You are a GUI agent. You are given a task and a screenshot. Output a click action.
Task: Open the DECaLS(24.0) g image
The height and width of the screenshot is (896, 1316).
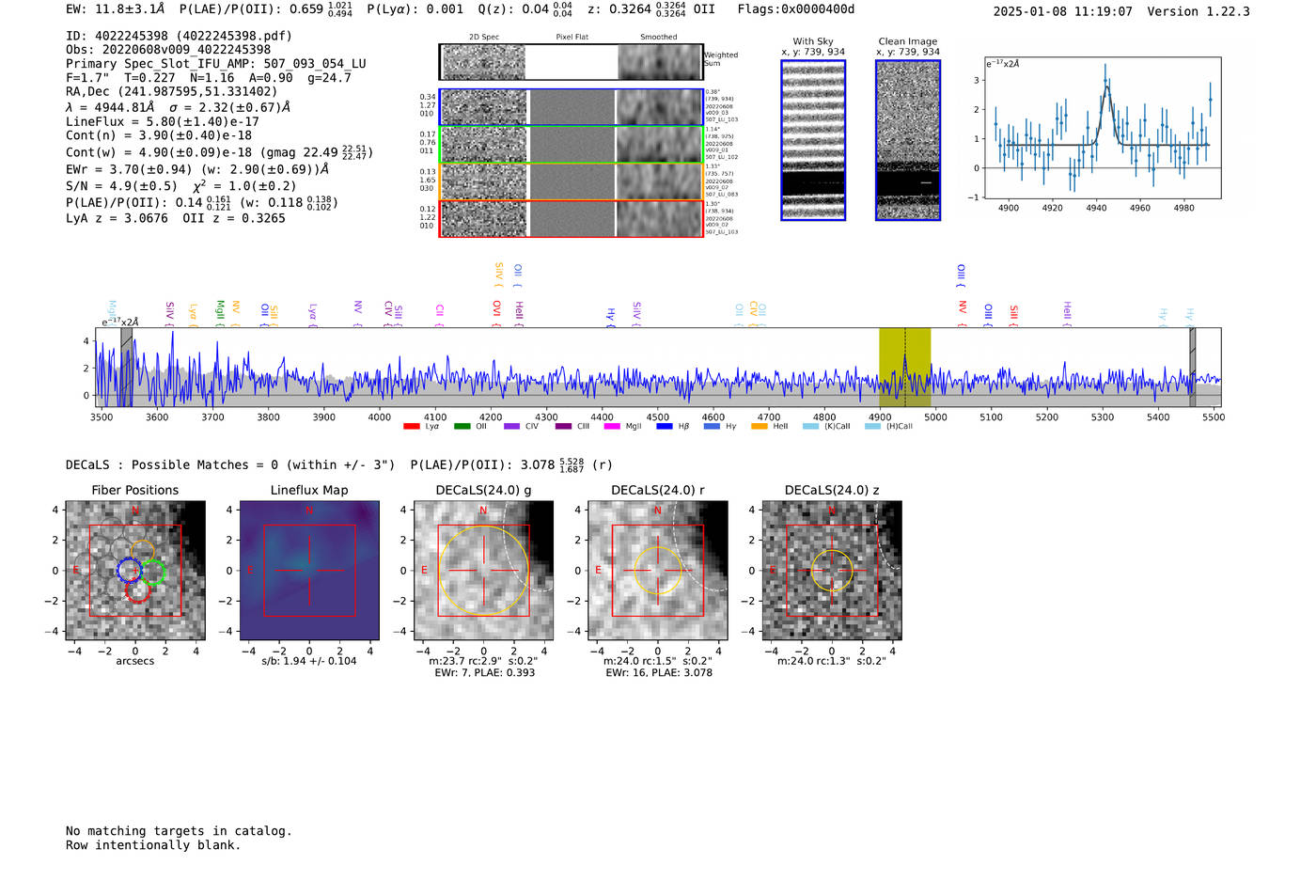(x=484, y=571)
